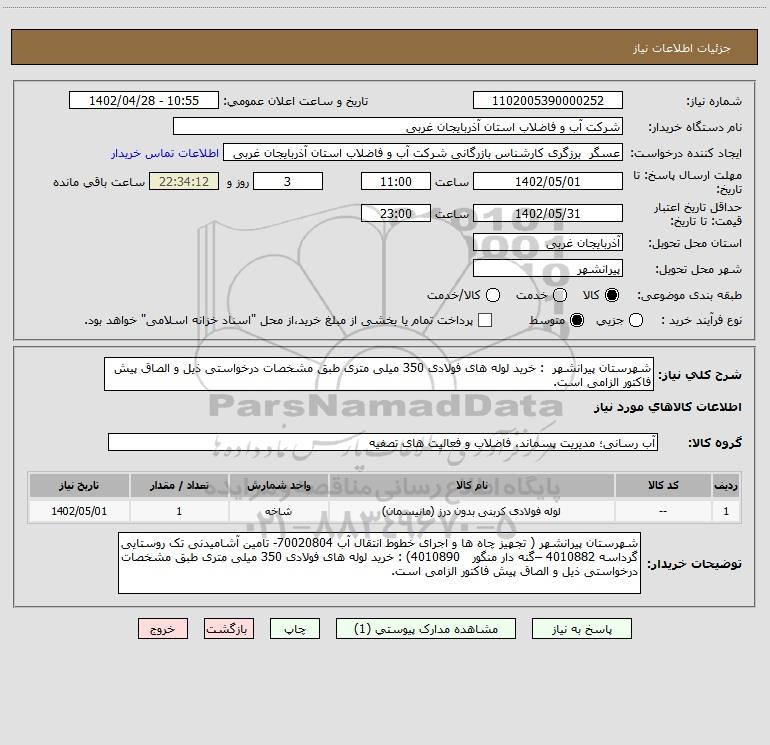Image resolution: width=770 pixels, height=745 pixels.
Task: Open 'اطلاعات تماس خریدار' link
Action: [x=165, y=153]
